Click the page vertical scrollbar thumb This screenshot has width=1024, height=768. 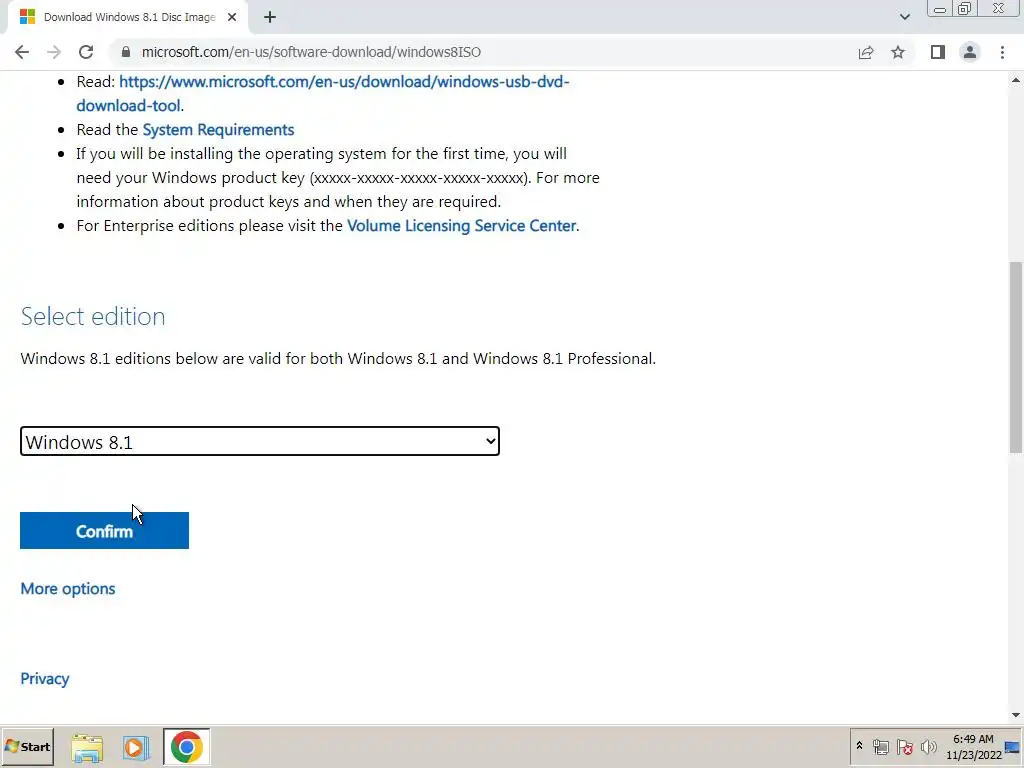click(x=1016, y=357)
